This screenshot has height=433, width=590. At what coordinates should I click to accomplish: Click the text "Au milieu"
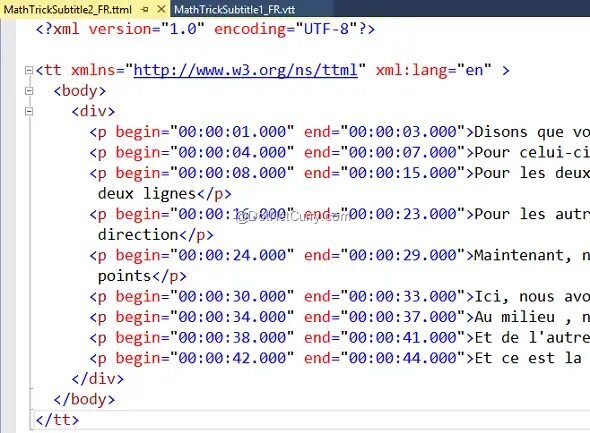(x=514, y=317)
